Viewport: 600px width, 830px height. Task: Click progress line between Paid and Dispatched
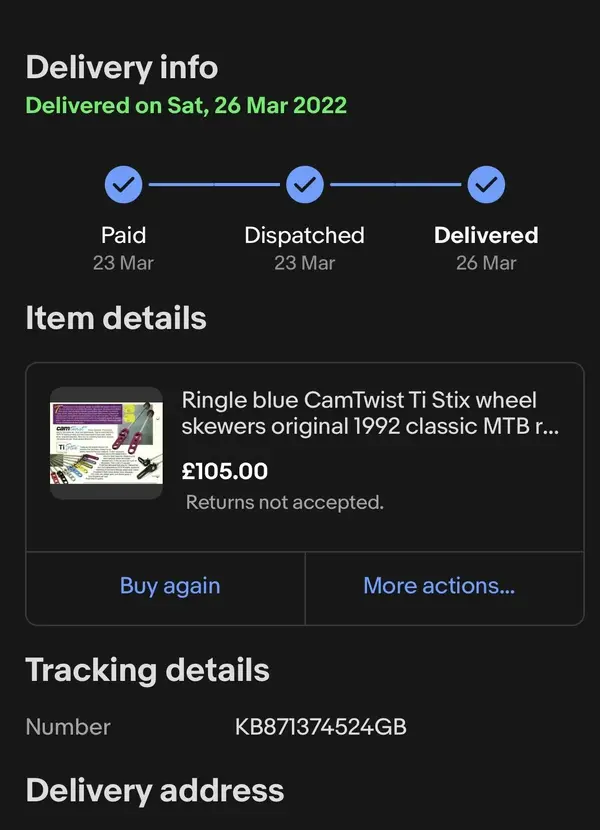pos(214,185)
